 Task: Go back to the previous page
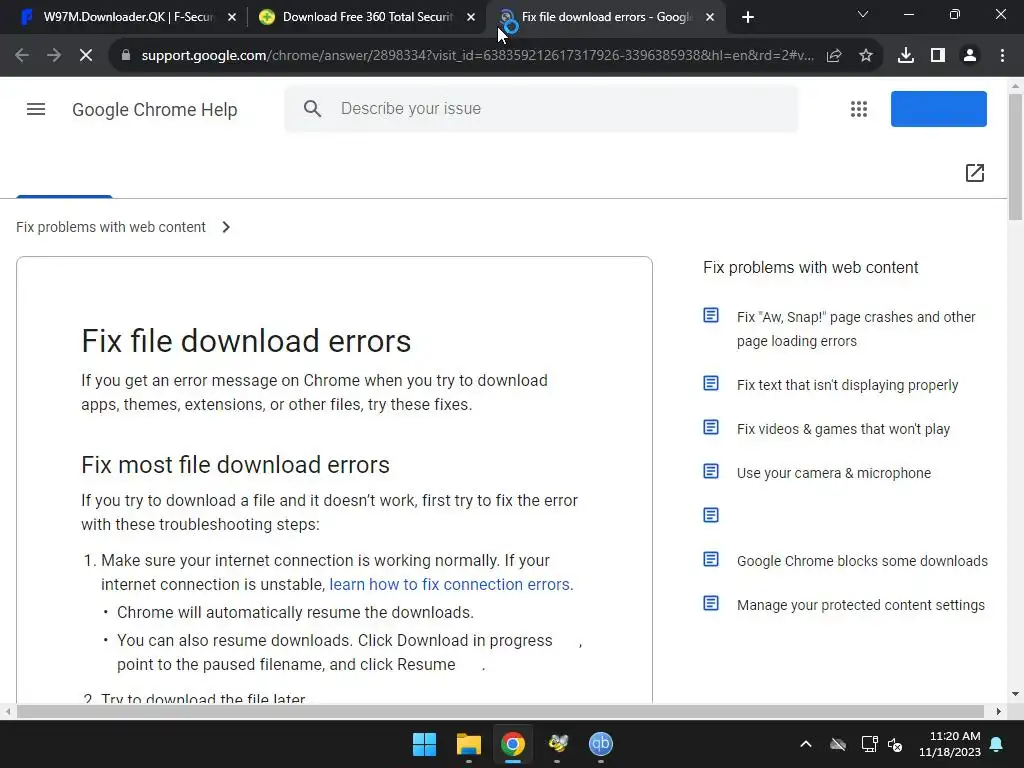tap(22, 56)
